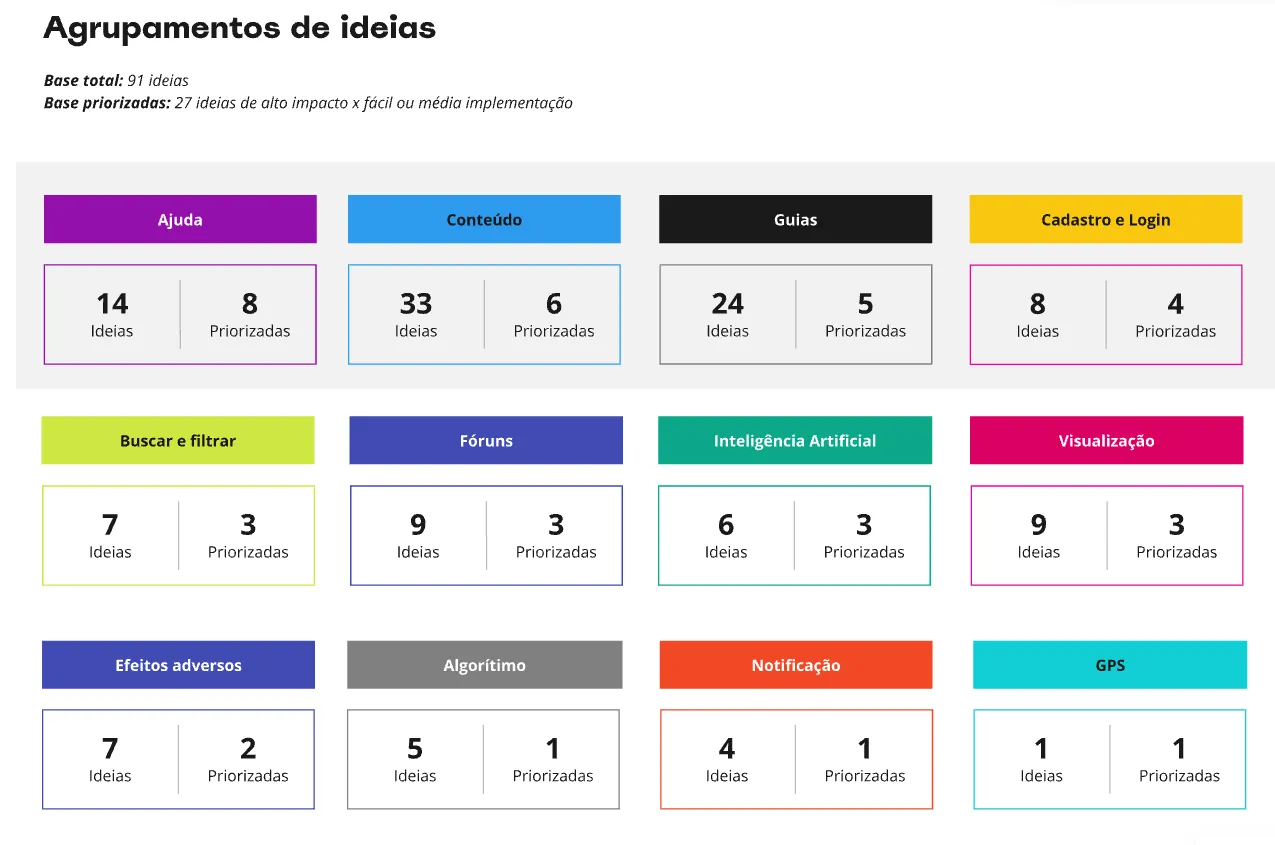Click 6 Priorizadas in the Conteúdo card
The image size is (1275, 845).
pyautogui.click(x=554, y=314)
